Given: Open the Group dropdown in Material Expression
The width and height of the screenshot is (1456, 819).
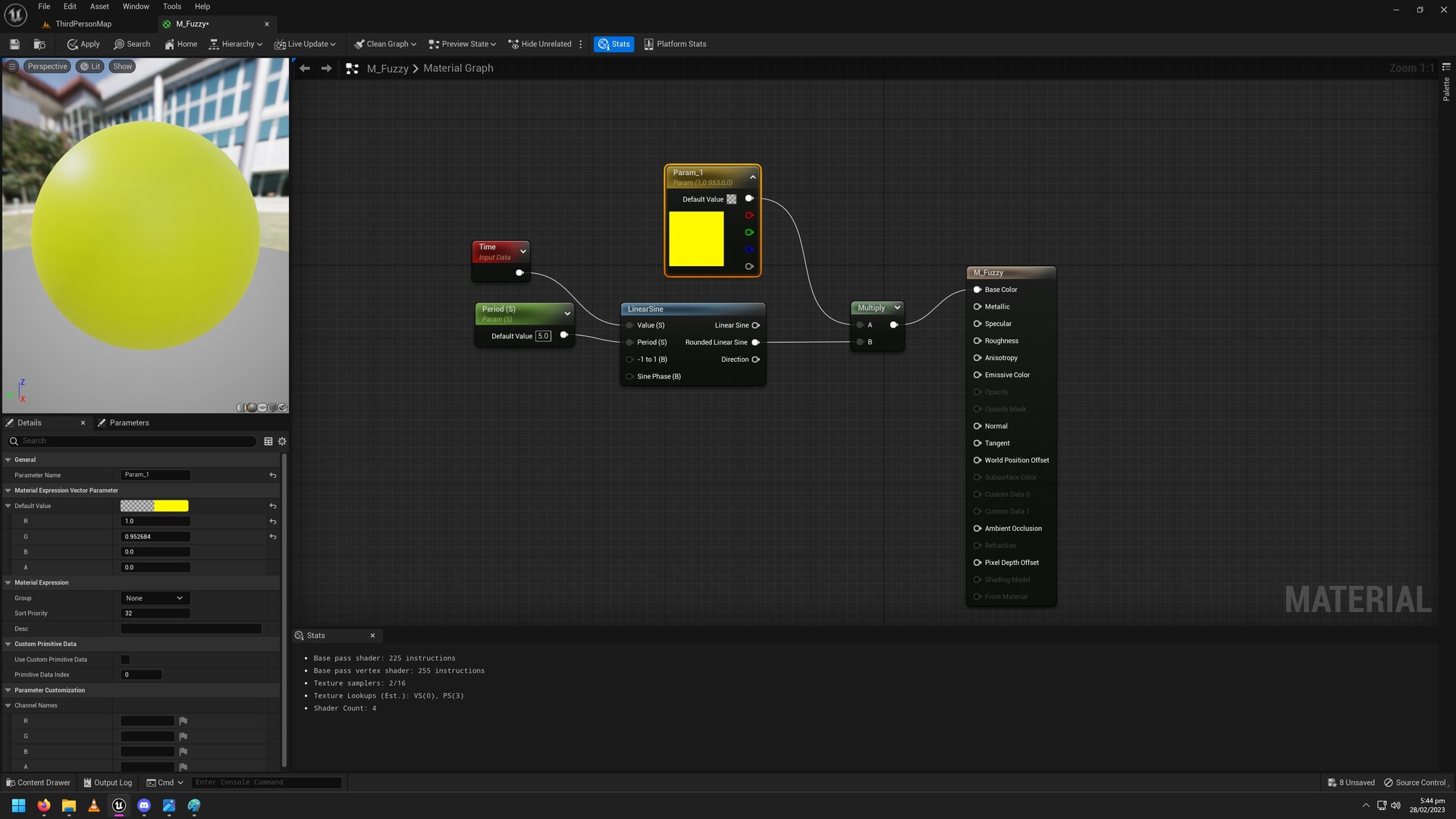Looking at the screenshot, I should click(x=154, y=598).
